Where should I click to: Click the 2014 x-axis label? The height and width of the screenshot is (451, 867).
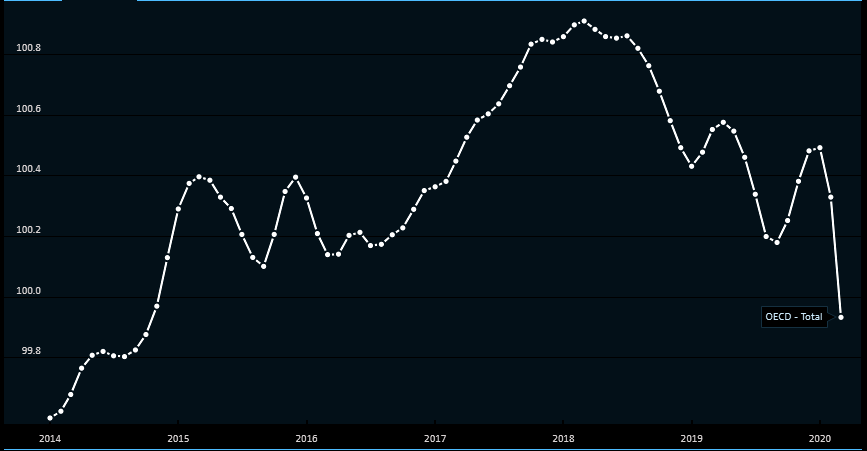(x=50, y=439)
